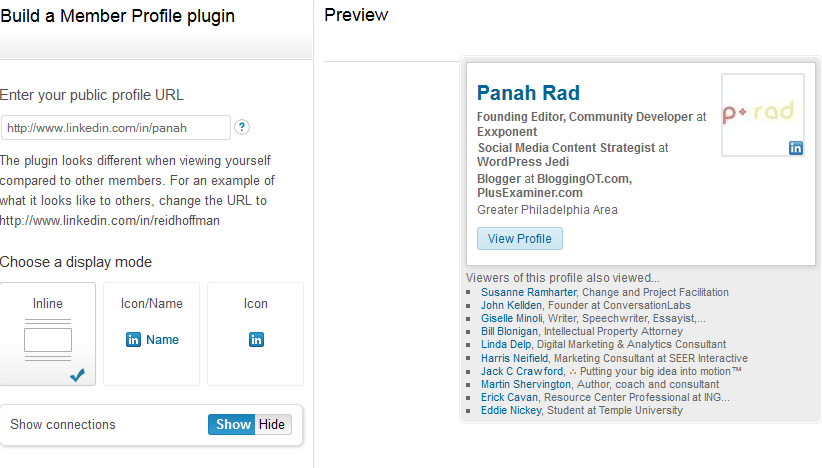Toggle connections to Show
This screenshot has width=822, height=468.
[x=231, y=425]
